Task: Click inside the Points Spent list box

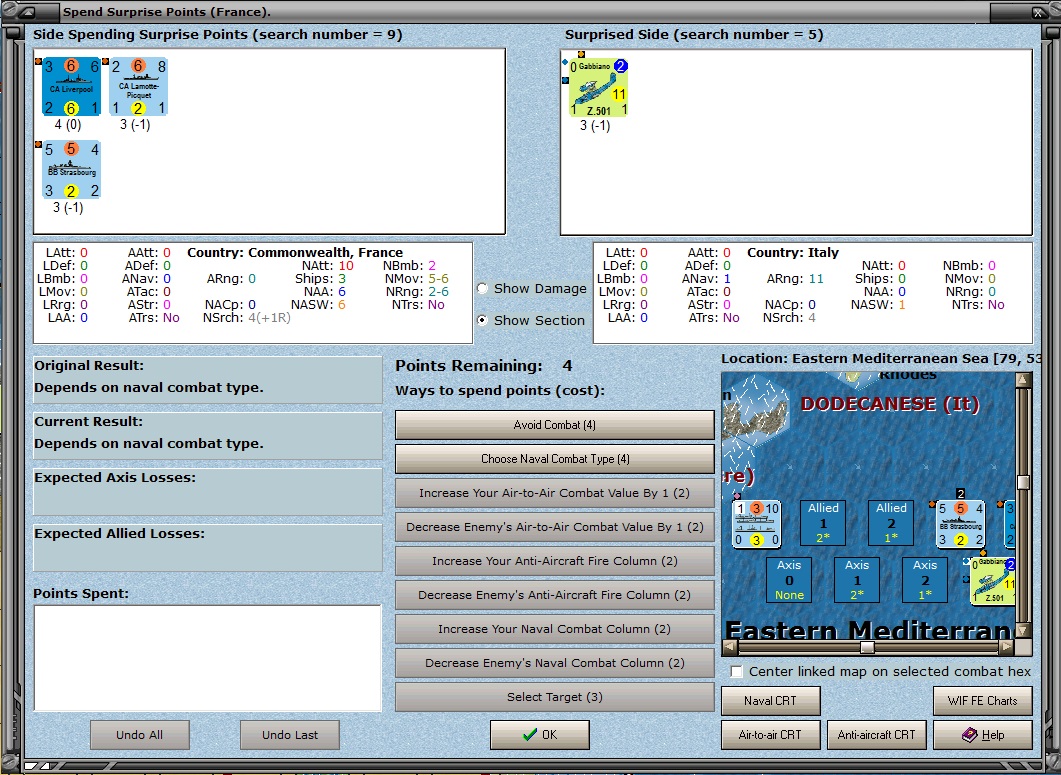Action: click(x=208, y=658)
